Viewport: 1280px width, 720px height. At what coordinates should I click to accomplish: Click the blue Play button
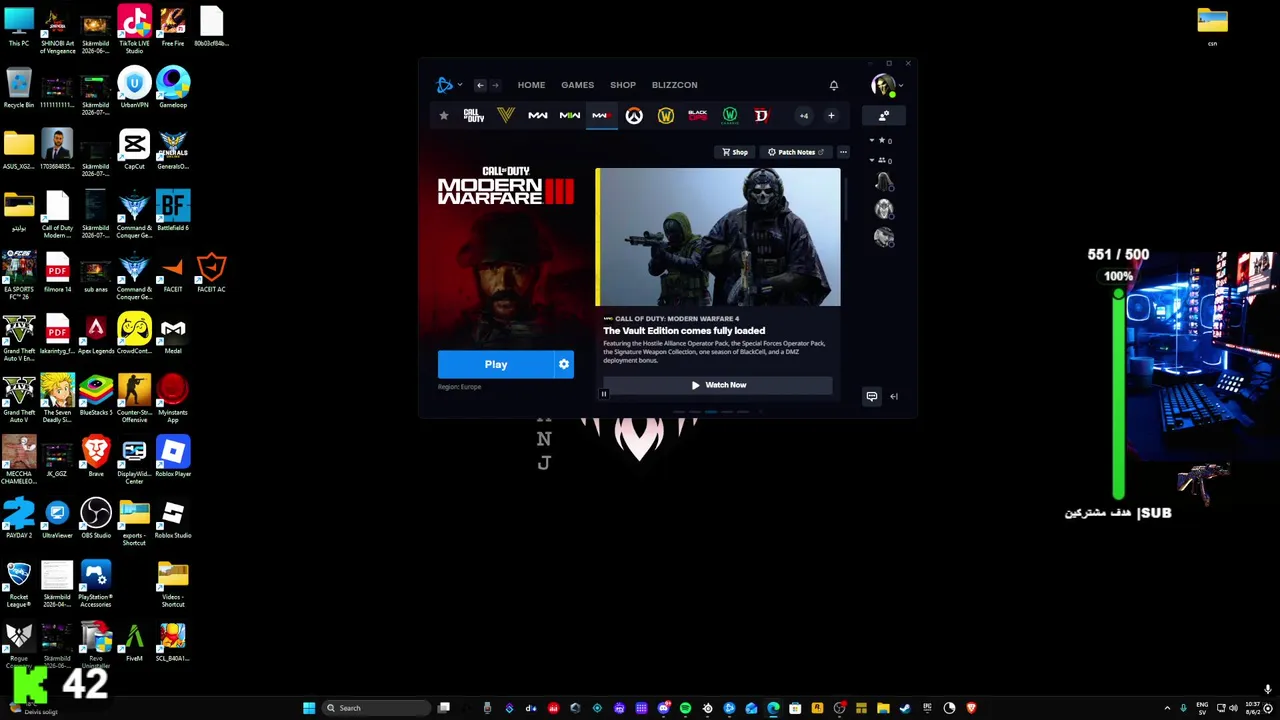pyautogui.click(x=496, y=365)
